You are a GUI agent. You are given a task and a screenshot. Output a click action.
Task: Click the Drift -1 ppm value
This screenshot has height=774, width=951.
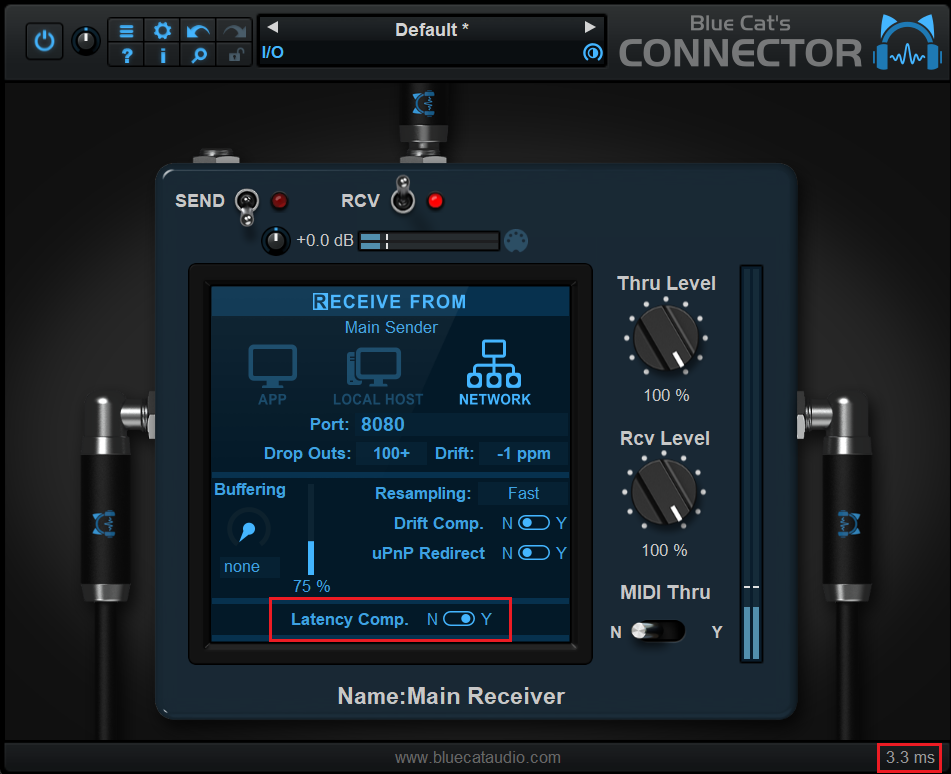tap(523, 453)
